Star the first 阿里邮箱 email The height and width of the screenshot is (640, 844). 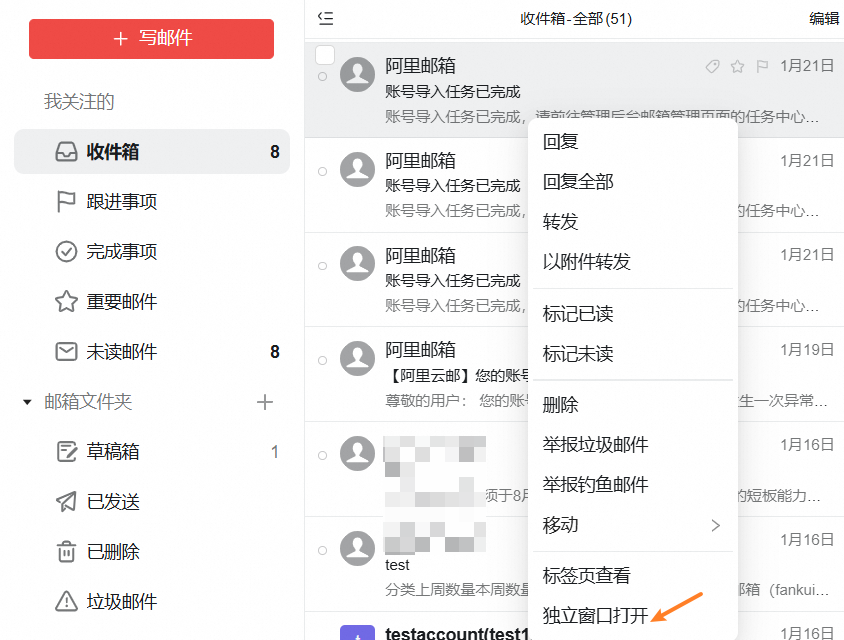pos(737,66)
